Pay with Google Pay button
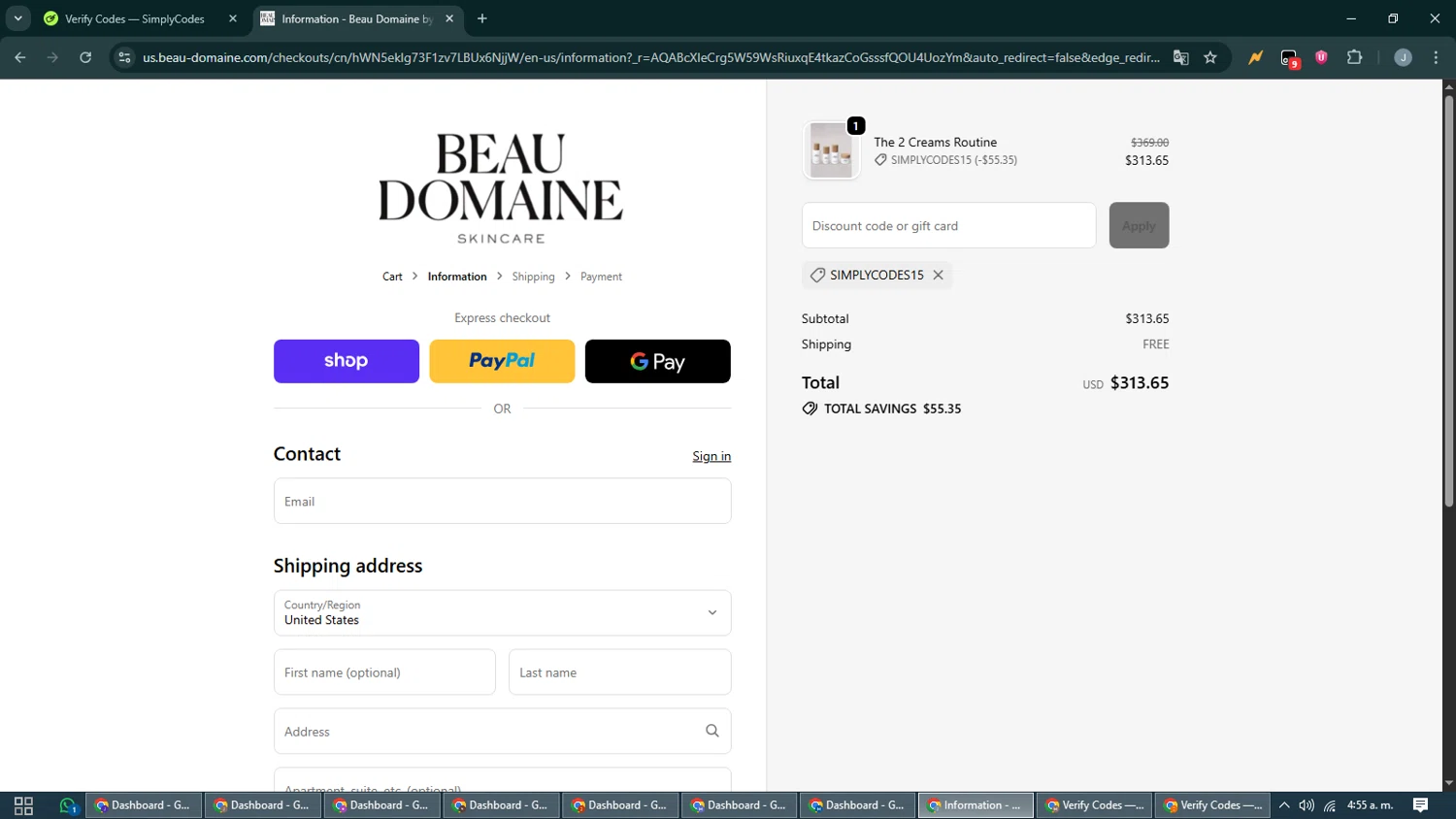This screenshot has height=819, width=1456. pyautogui.click(x=658, y=361)
